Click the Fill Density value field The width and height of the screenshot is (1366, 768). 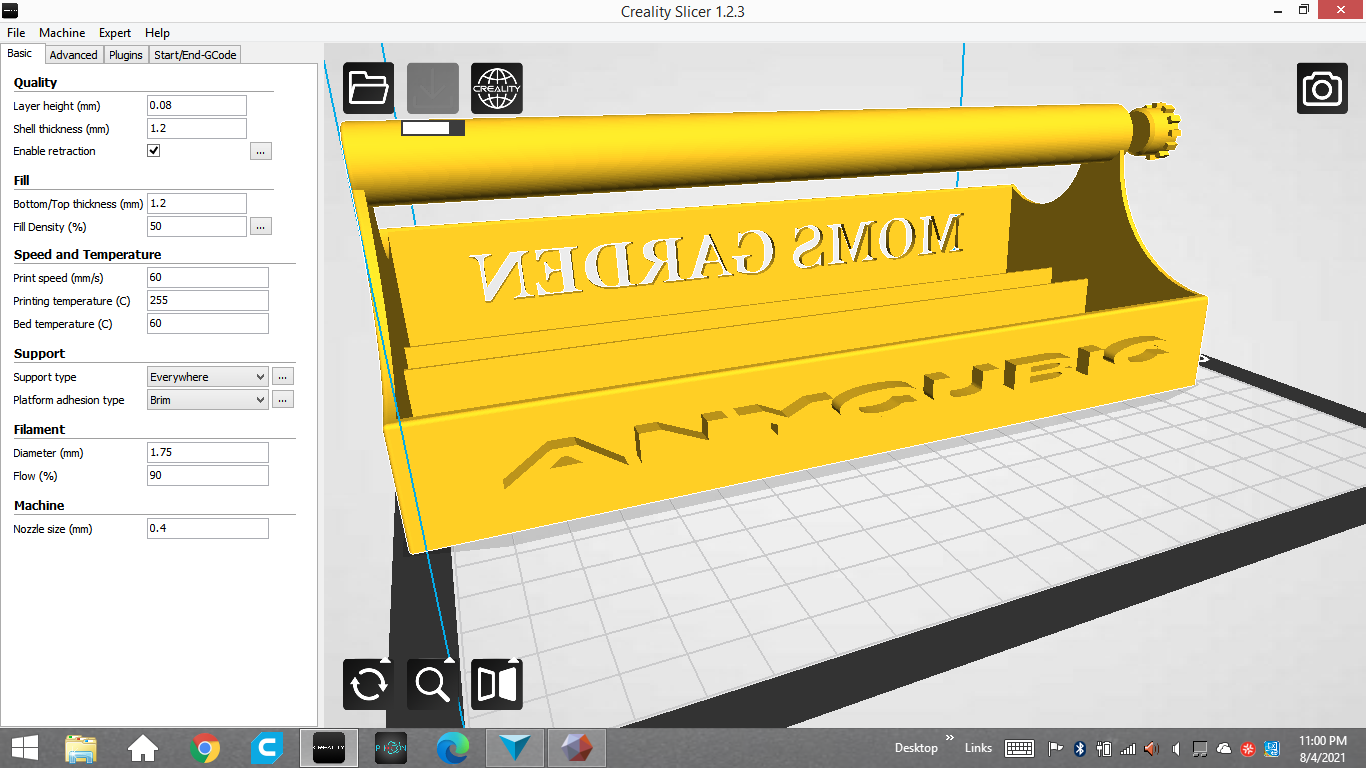point(196,227)
